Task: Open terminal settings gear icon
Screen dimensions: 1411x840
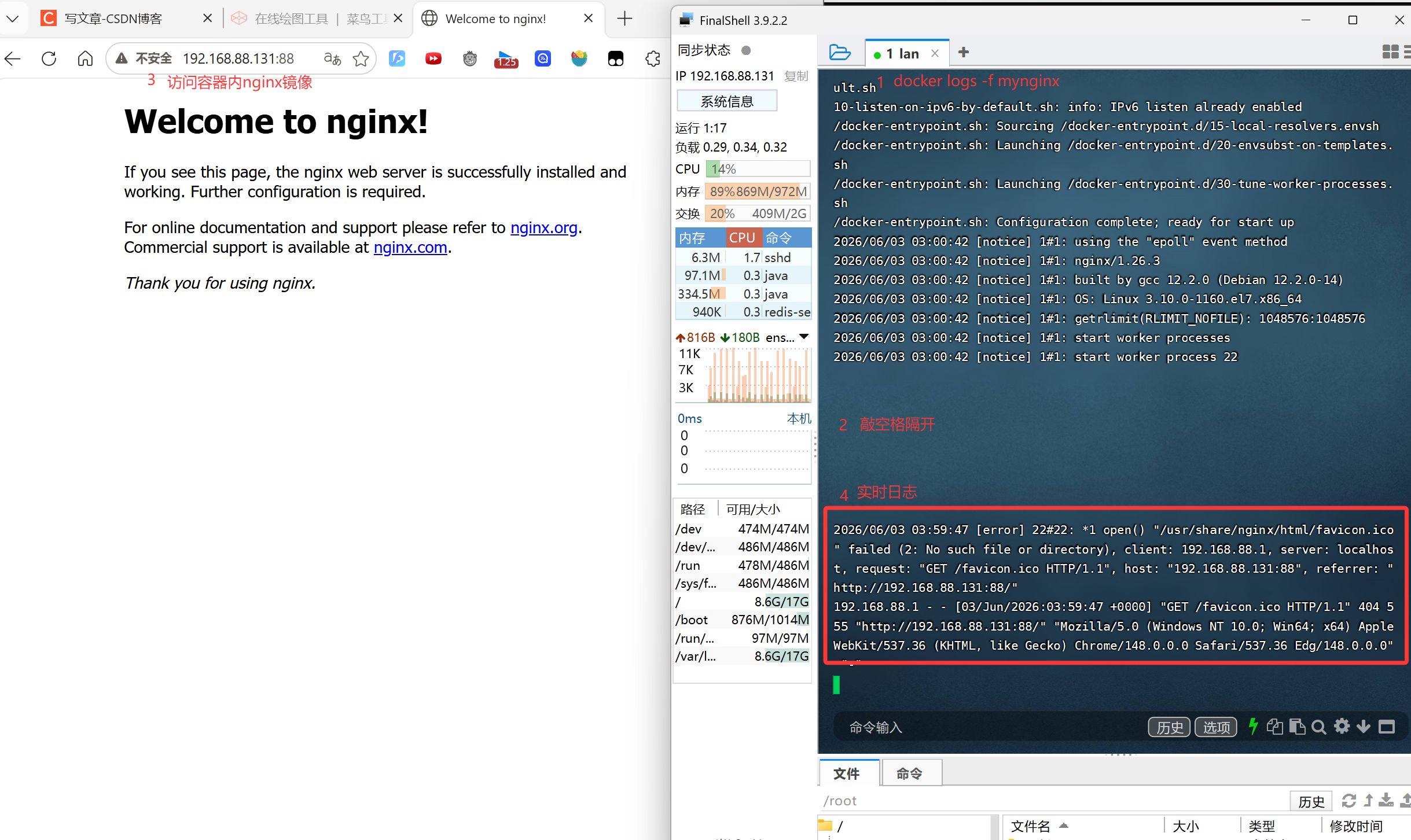Action: tap(1342, 727)
